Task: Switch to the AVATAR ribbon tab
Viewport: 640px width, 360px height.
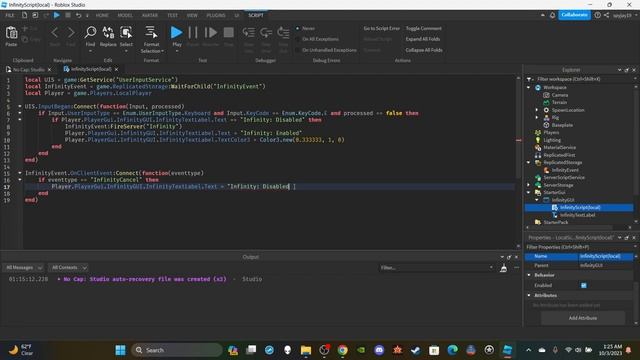Action: [150, 15]
